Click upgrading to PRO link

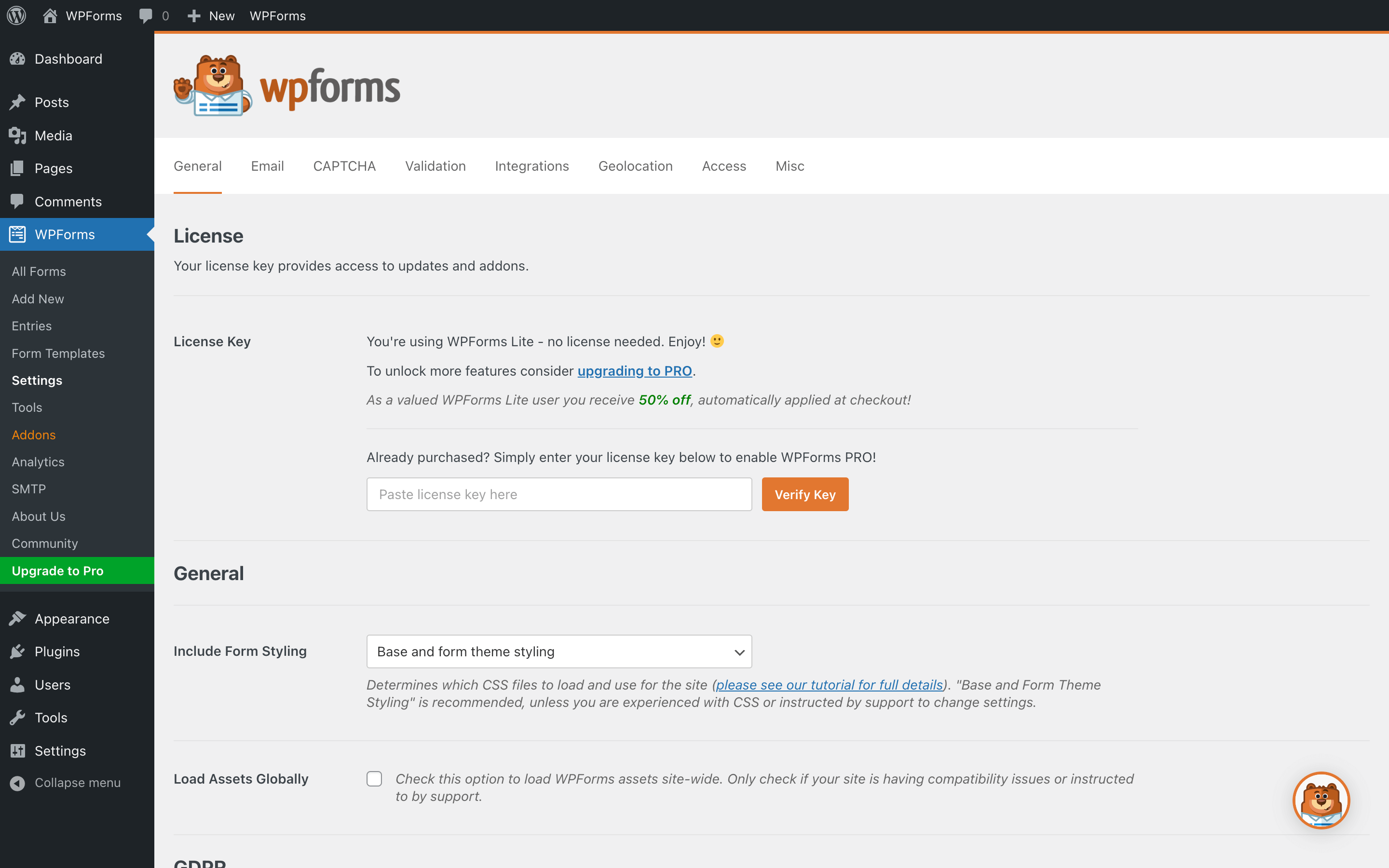[x=635, y=371]
